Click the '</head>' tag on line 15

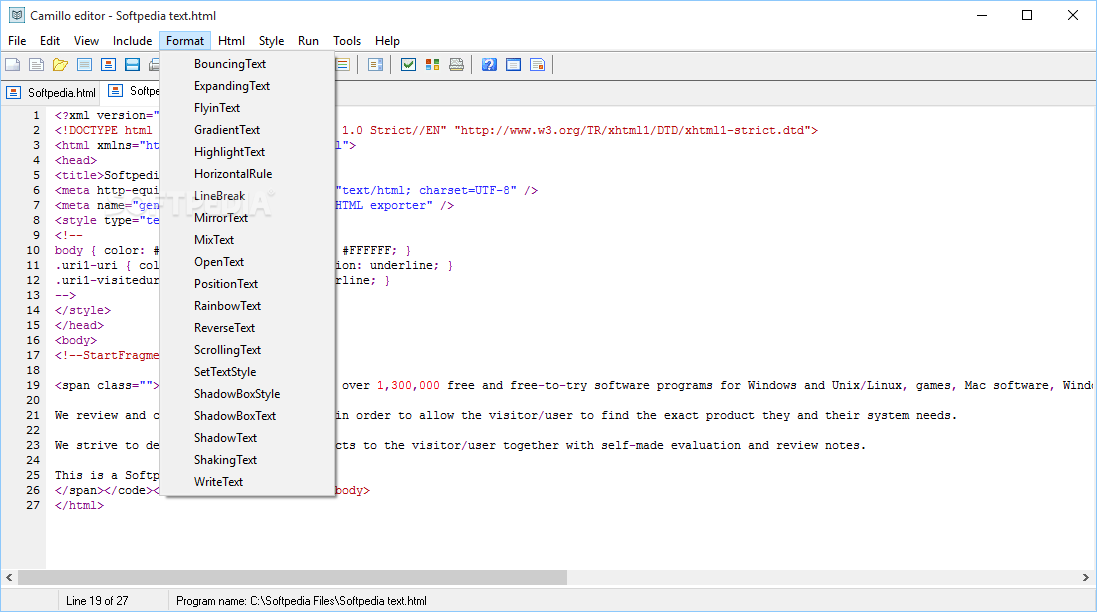point(80,325)
